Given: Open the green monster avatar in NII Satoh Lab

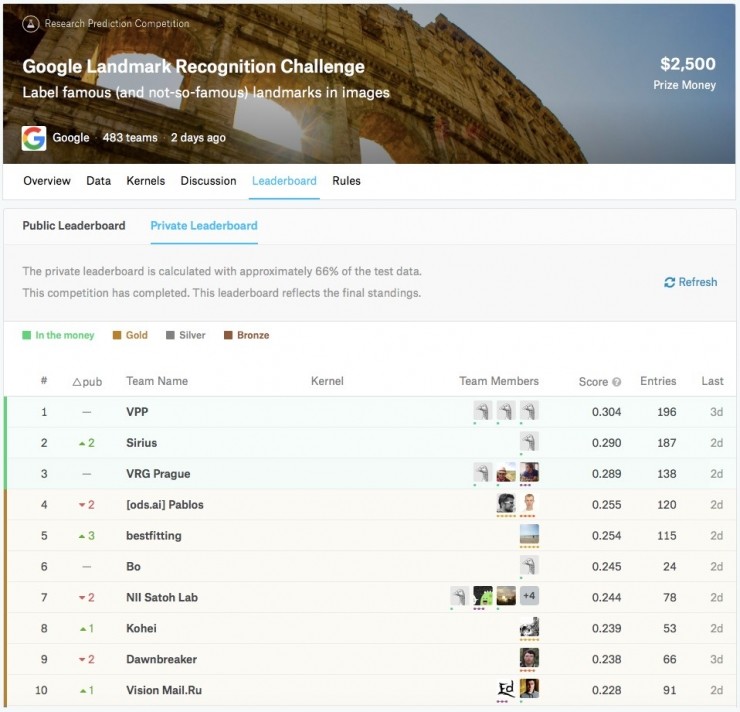Looking at the screenshot, I should coord(483,596).
